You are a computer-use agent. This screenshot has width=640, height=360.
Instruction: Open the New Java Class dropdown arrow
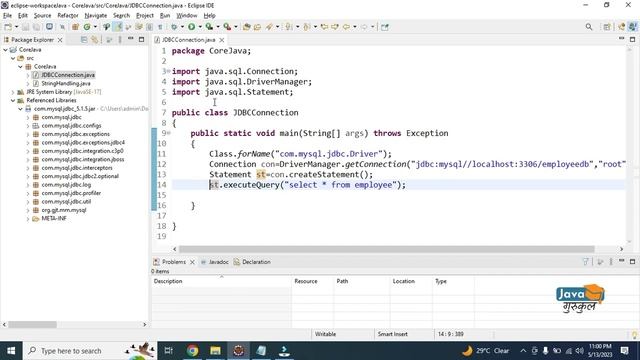point(95,27)
